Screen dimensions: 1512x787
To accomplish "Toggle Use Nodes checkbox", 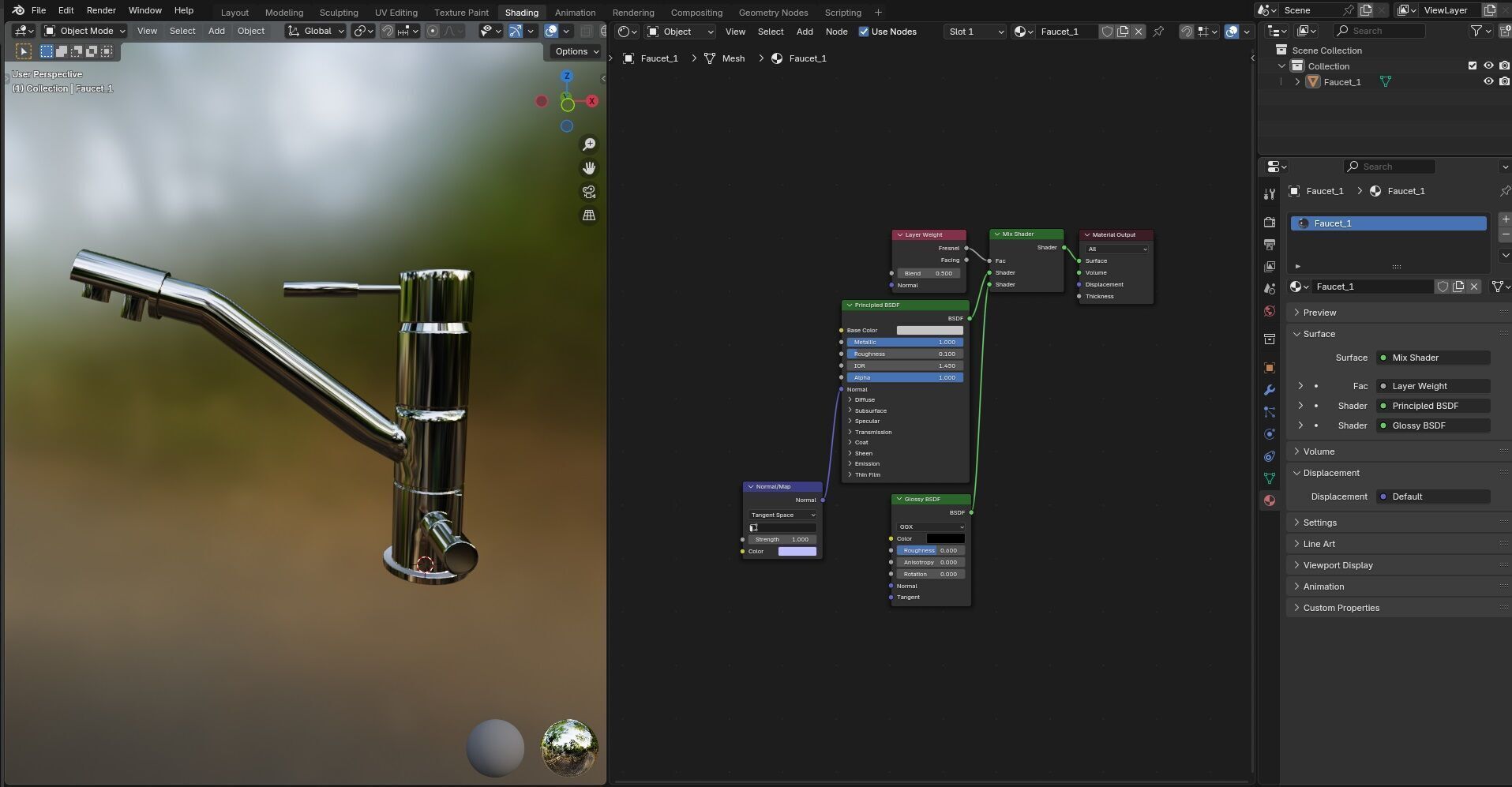I will click(864, 32).
